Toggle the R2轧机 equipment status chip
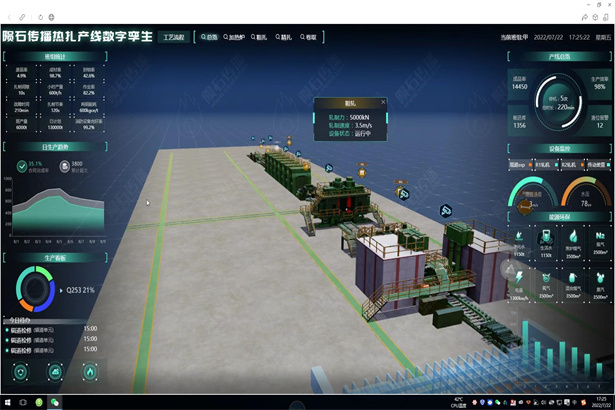Viewport: 615px width, 410px height. click(572, 165)
